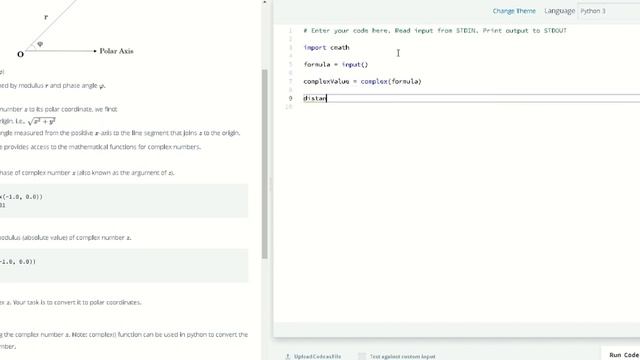Click the Upload Code as File link
The image size is (640, 360).
coord(318,356)
